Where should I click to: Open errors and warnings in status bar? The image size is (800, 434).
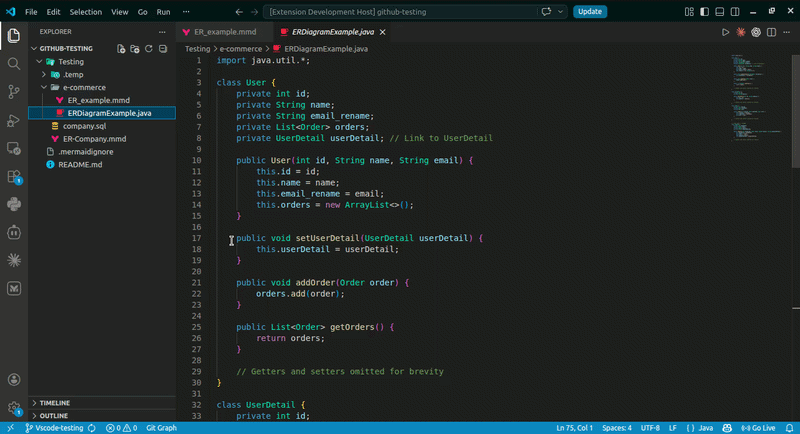pos(121,428)
